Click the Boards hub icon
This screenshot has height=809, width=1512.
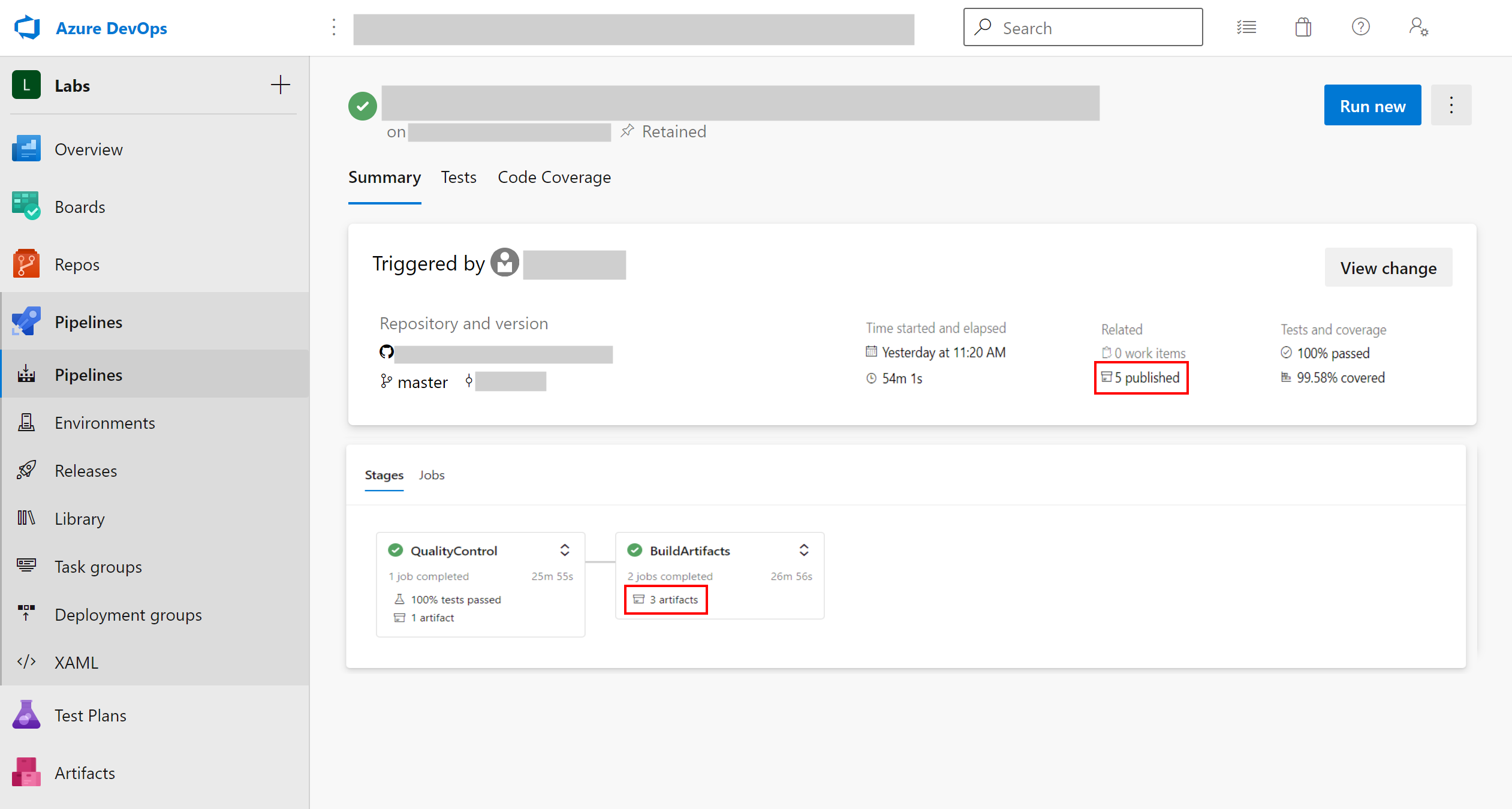[26, 206]
